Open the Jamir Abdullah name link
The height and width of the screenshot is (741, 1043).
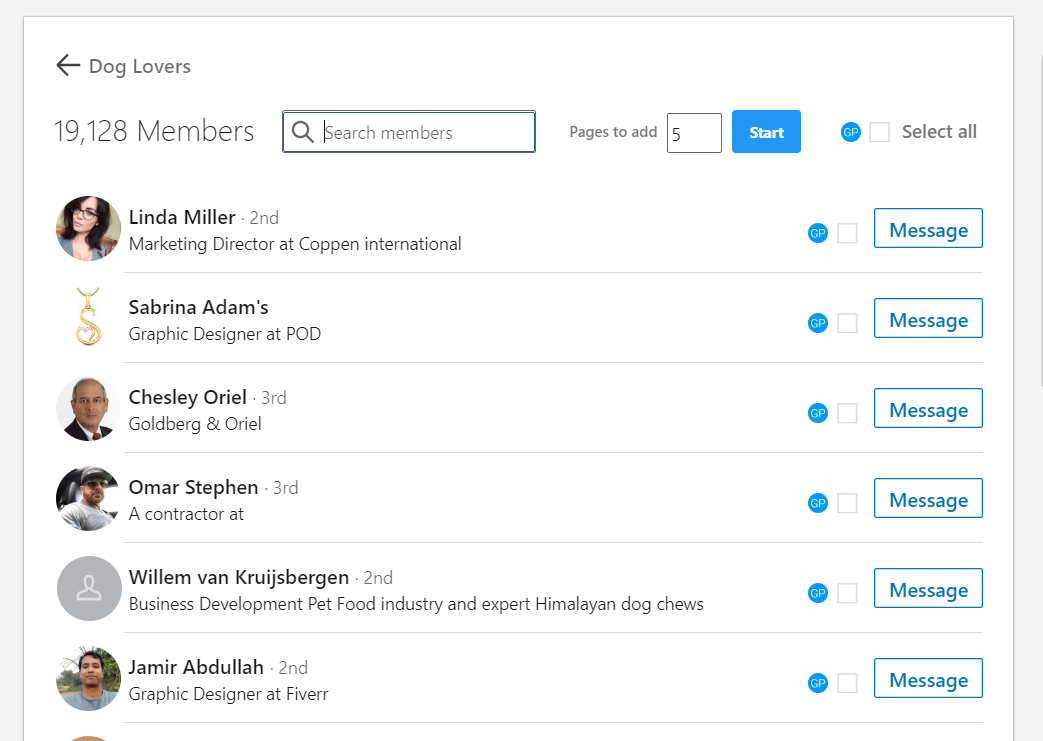pyautogui.click(x=196, y=667)
